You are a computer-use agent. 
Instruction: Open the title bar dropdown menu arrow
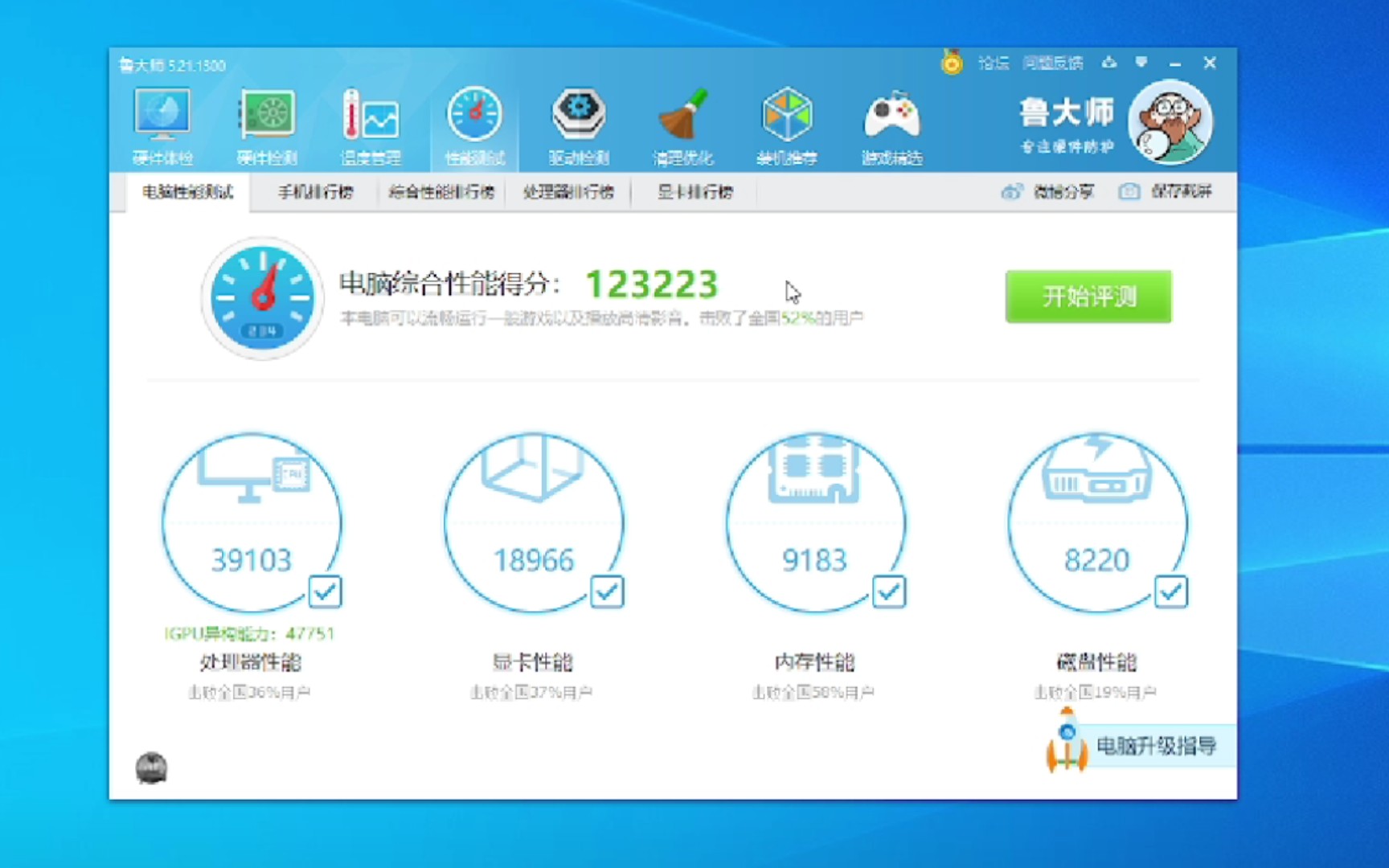coord(1141,63)
